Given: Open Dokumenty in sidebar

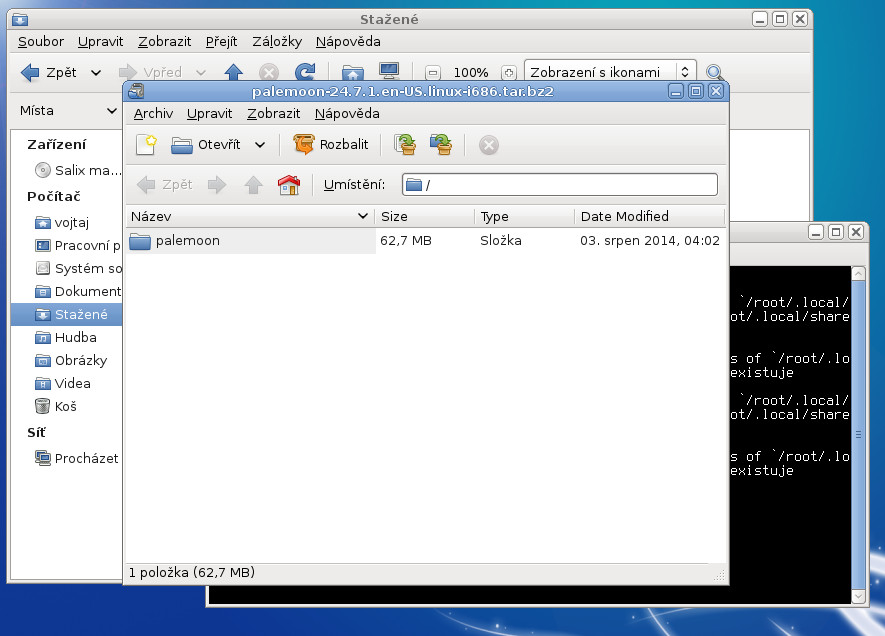Looking at the screenshot, I should tap(78, 291).
